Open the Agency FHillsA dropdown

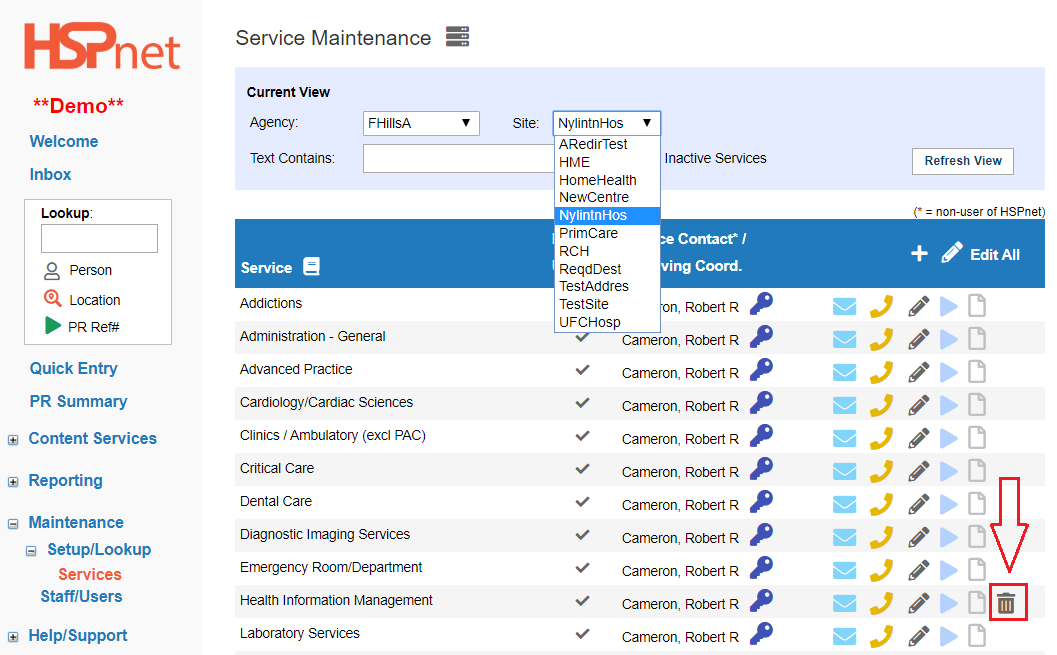(421, 123)
